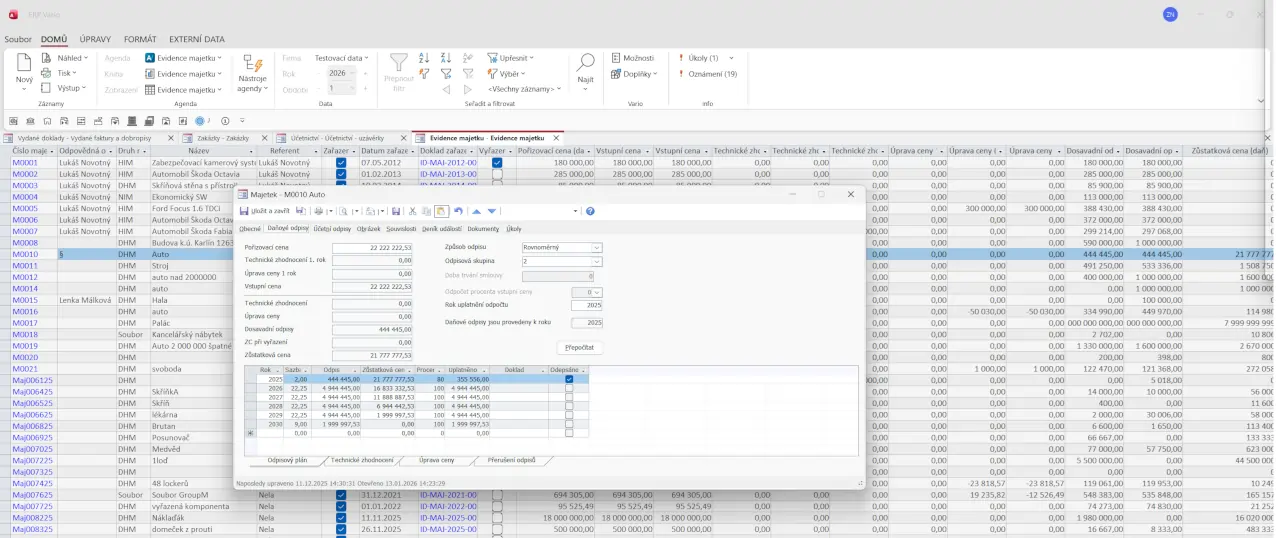Expand the Způsob odpisu dropdown
Image resolution: width=1276 pixels, height=538 pixels.
coord(597,247)
